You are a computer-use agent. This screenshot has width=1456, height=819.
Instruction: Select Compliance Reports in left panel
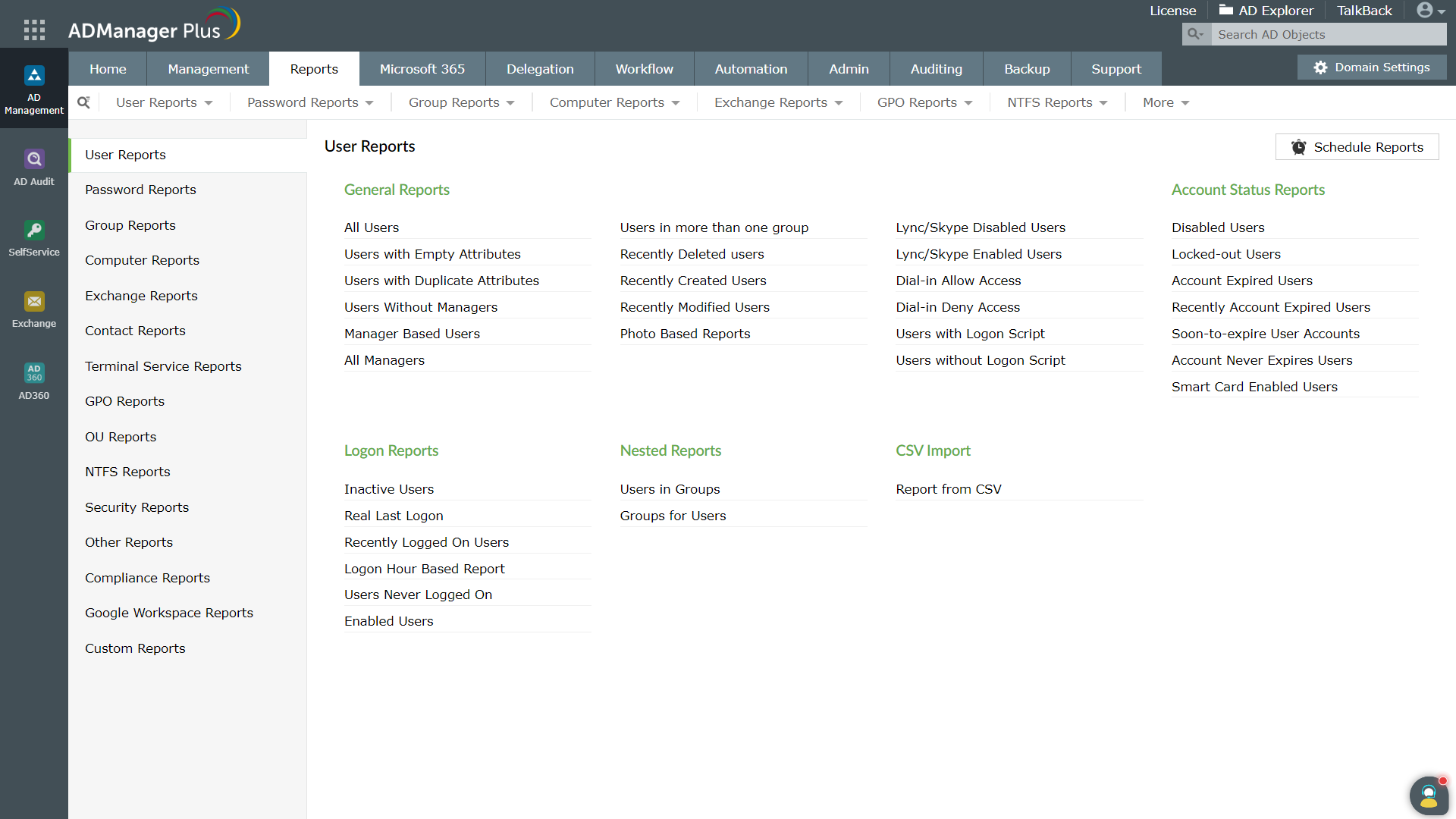147,578
